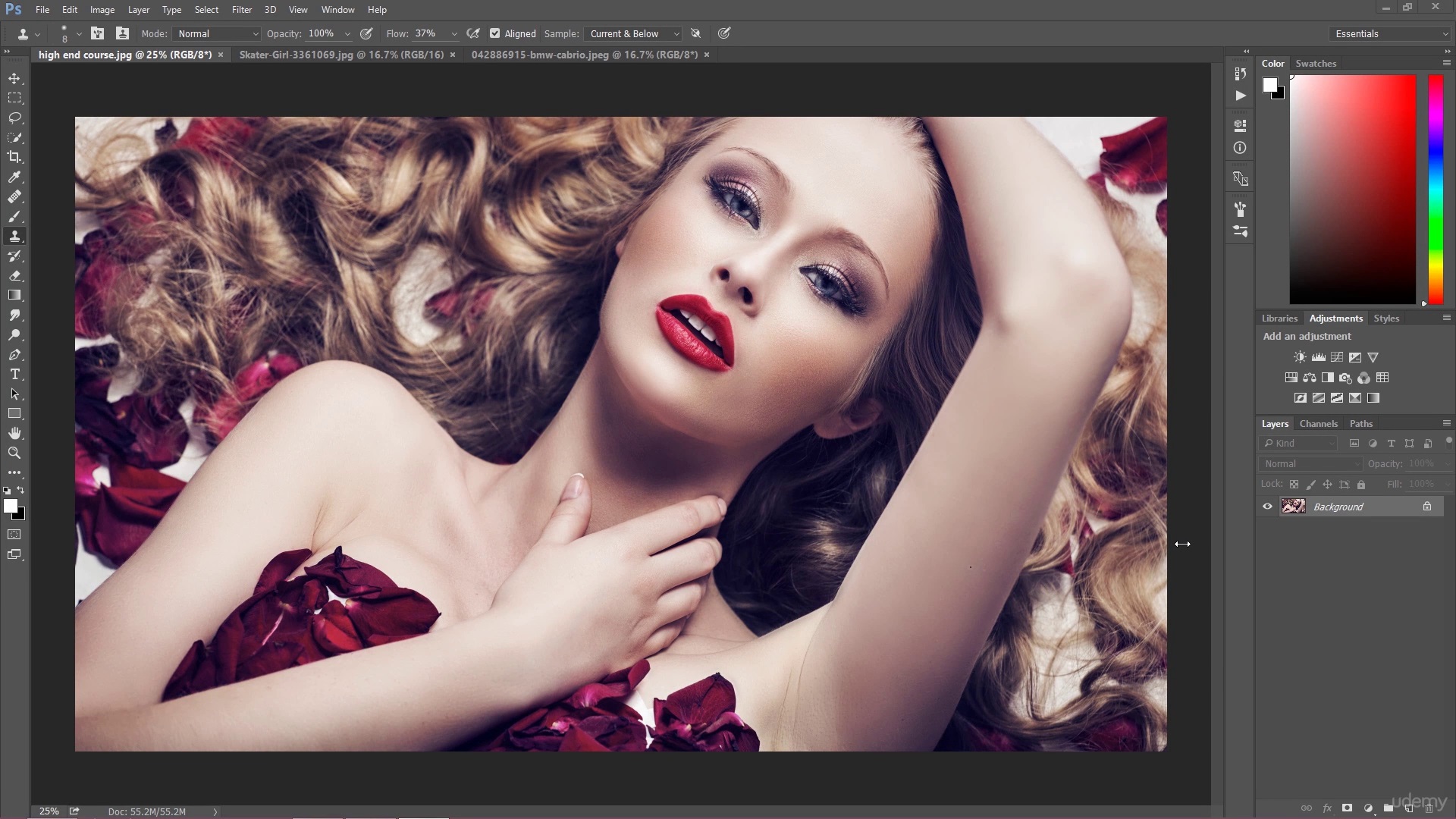The height and width of the screenshot is (819, 1456).
Task: Toggle lock transparent pixels
Action: coord(1294,485)
